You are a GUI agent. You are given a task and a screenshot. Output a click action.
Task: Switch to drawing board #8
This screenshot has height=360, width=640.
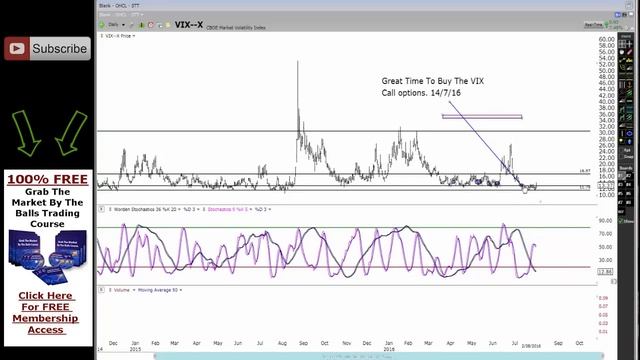tap(629, 202)
